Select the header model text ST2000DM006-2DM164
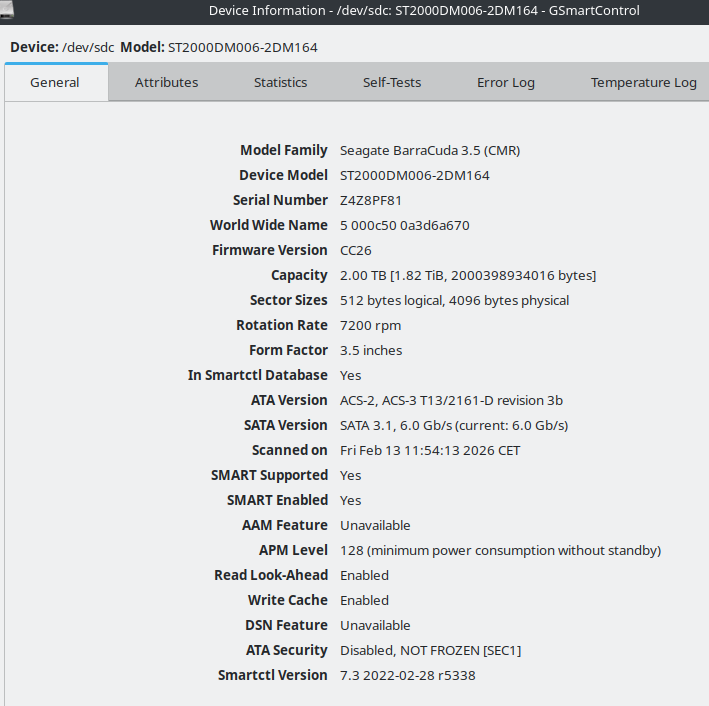This screenshot has width=709, height=706. pyautogui.click(x=243, y=47)
